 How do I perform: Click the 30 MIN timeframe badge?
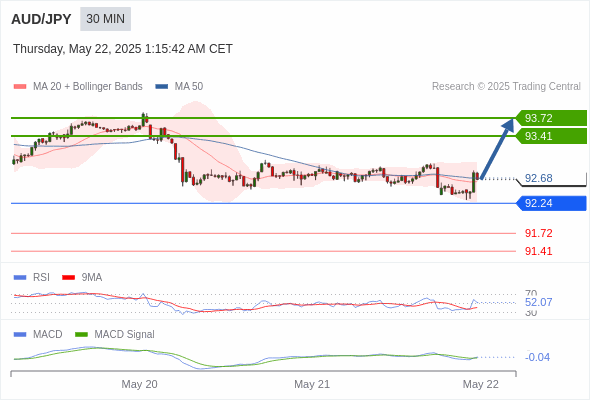pos(105,19)
